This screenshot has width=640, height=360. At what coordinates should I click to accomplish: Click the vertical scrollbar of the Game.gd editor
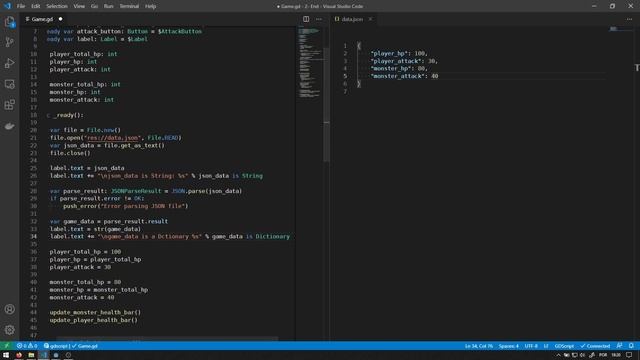pyautogui.click(x=326, y=105)
